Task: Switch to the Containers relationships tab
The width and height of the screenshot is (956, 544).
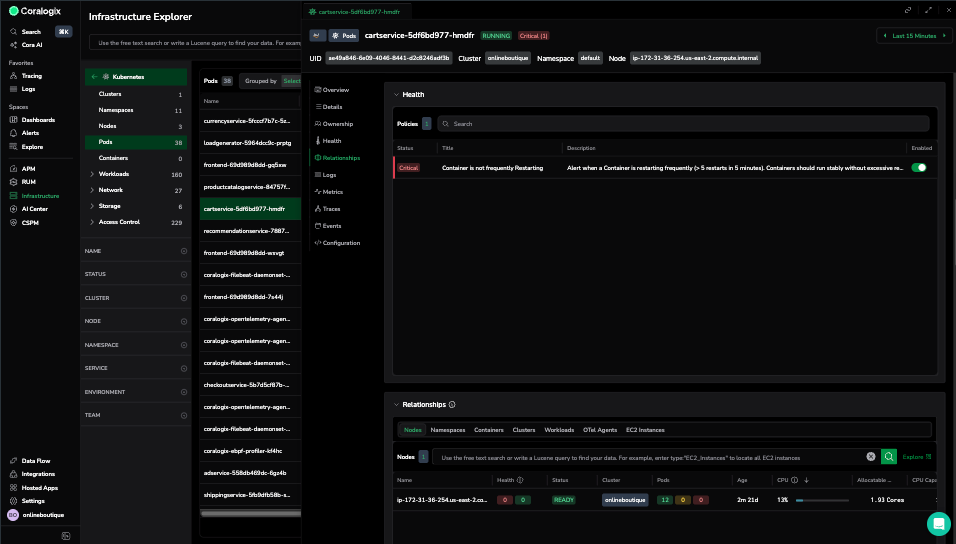Action: point(488,430)
